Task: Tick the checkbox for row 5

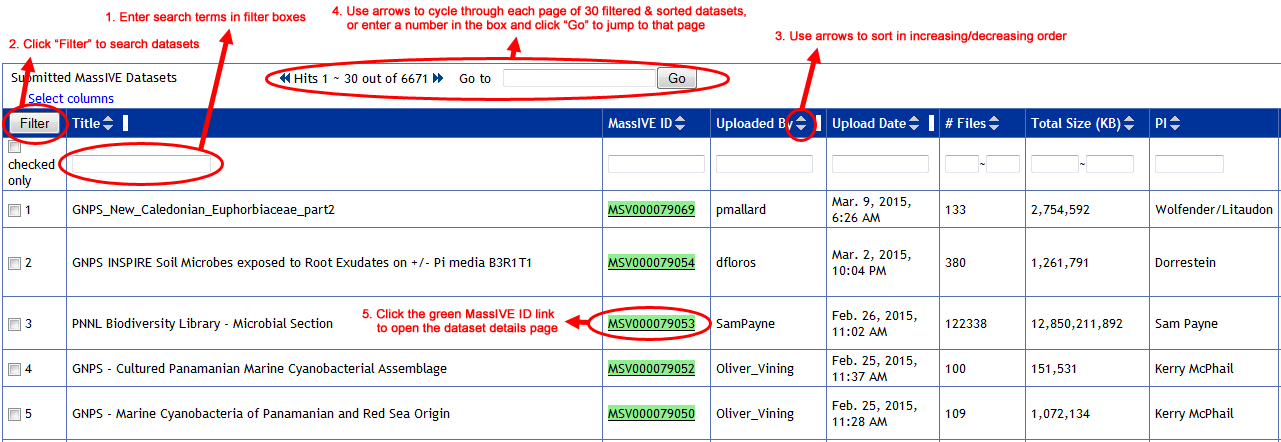Action: [14, 414]
